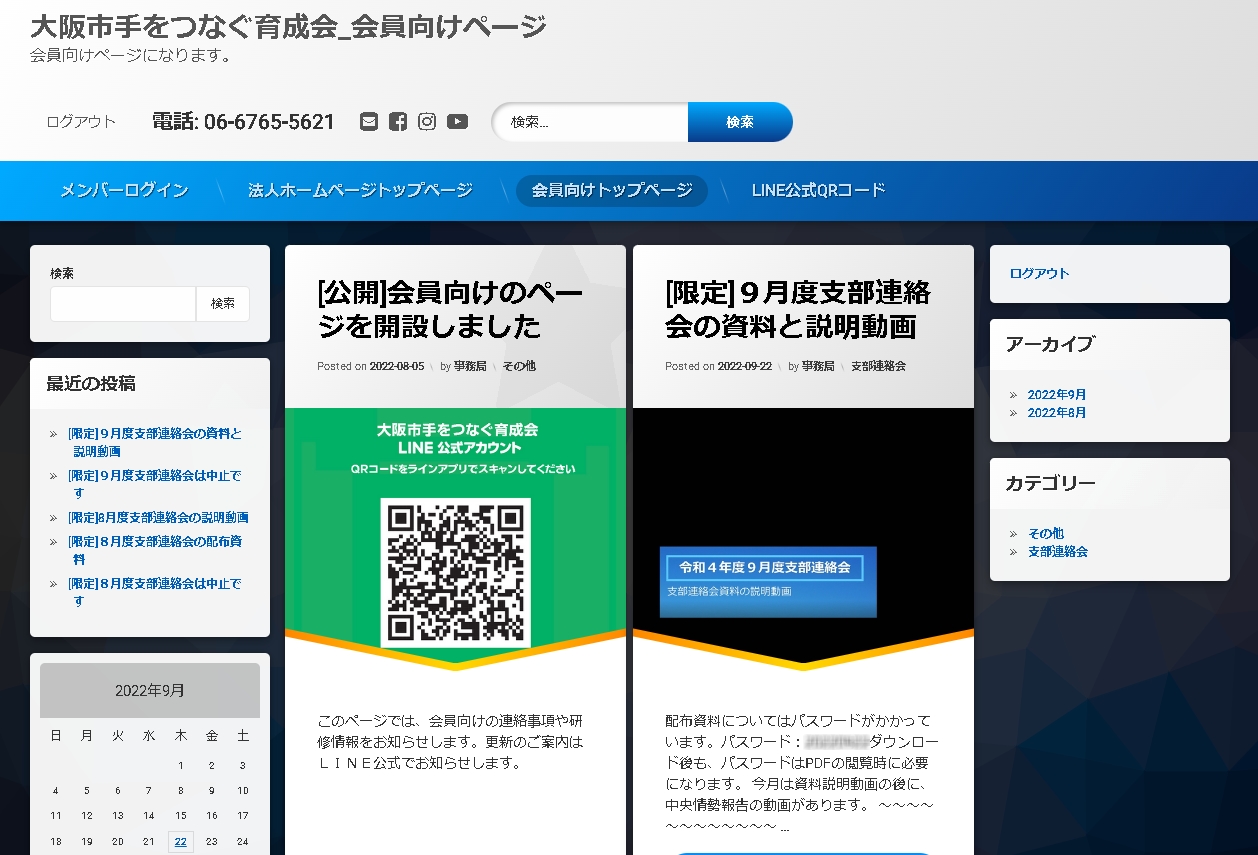Viewport: 1258px width, 855px height.
Task: Click the 2022-09-22 post date
Action: (x=745, y=366)
